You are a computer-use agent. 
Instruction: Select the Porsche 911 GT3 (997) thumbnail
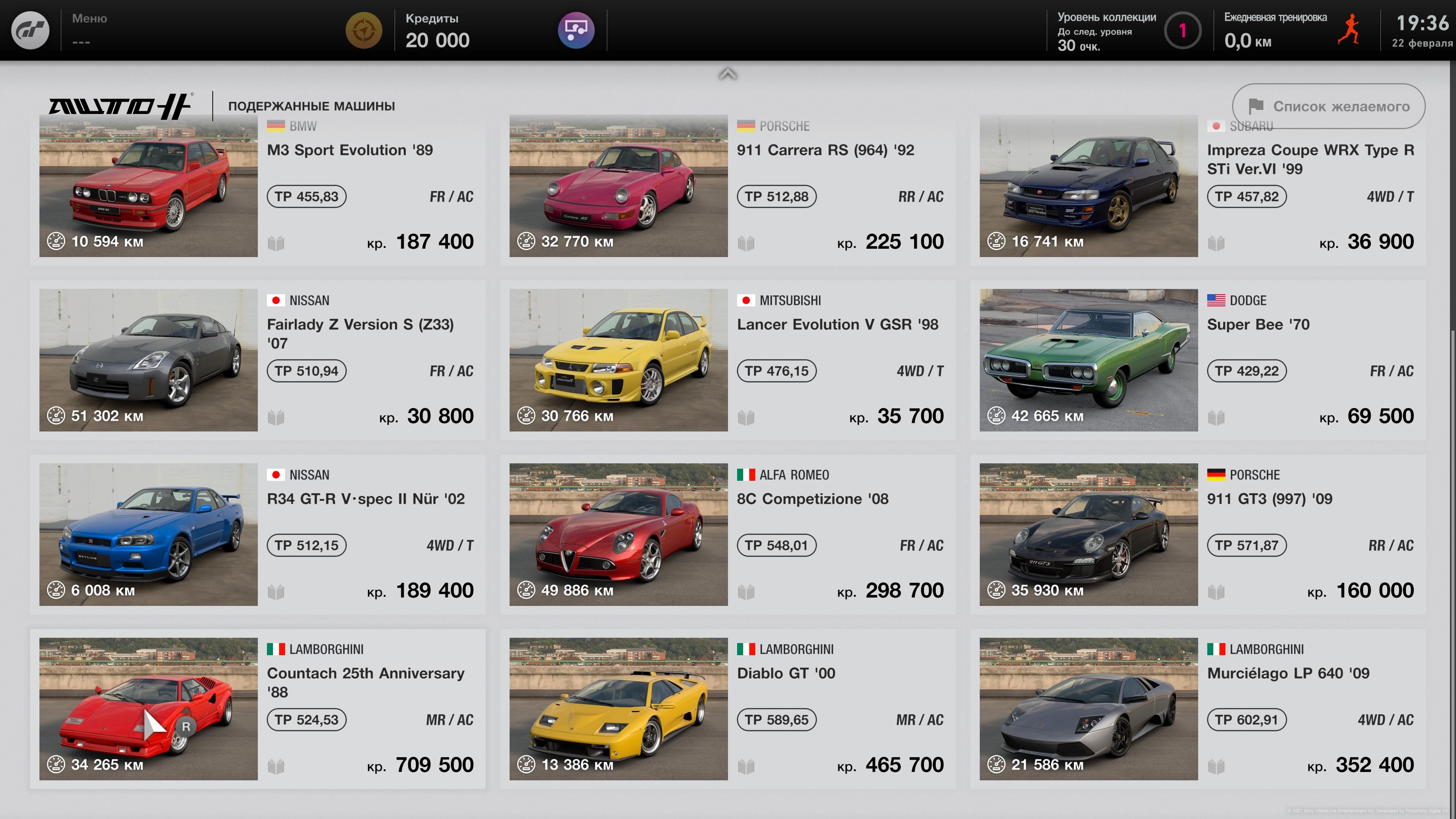[1089, 535]
